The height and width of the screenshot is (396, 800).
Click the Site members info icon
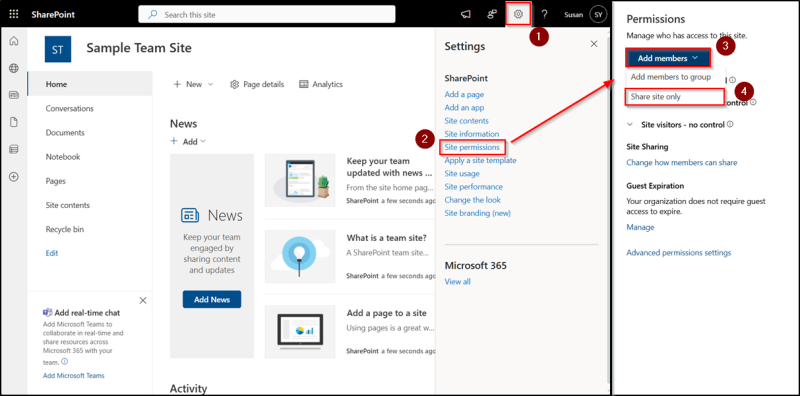tap(753, 102)
